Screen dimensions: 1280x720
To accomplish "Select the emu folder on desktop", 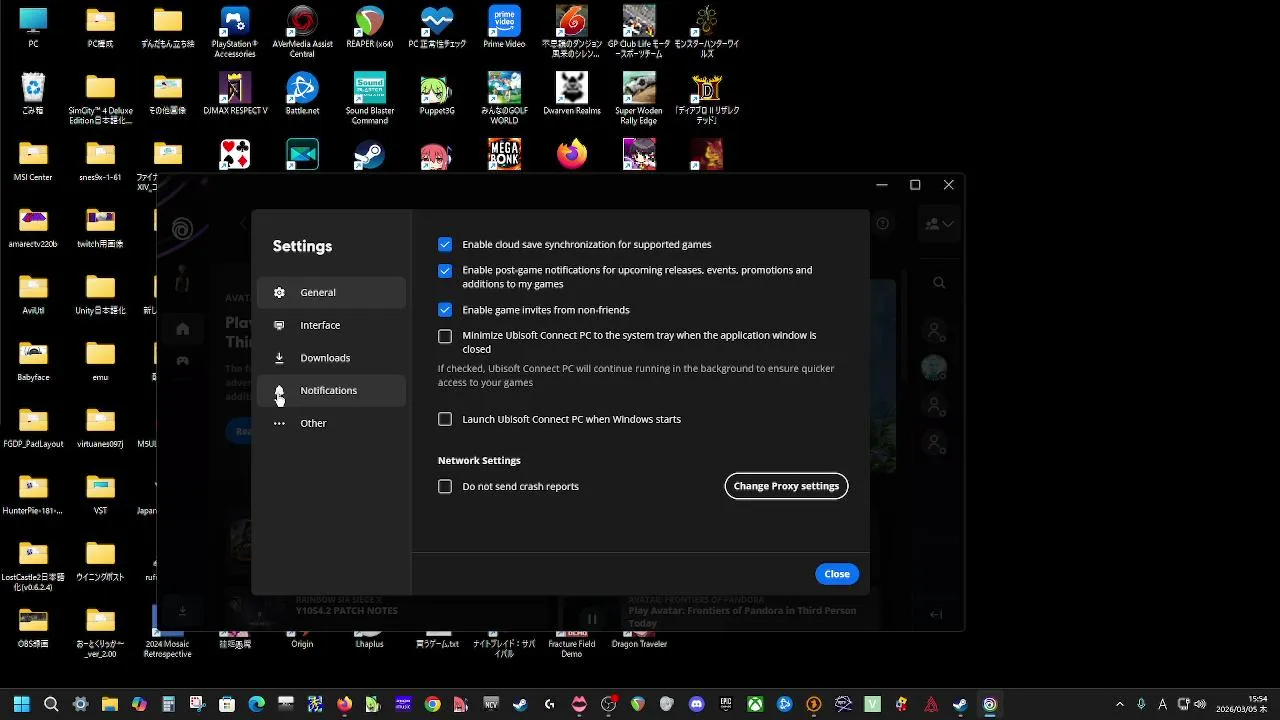I will click(100, 361).
